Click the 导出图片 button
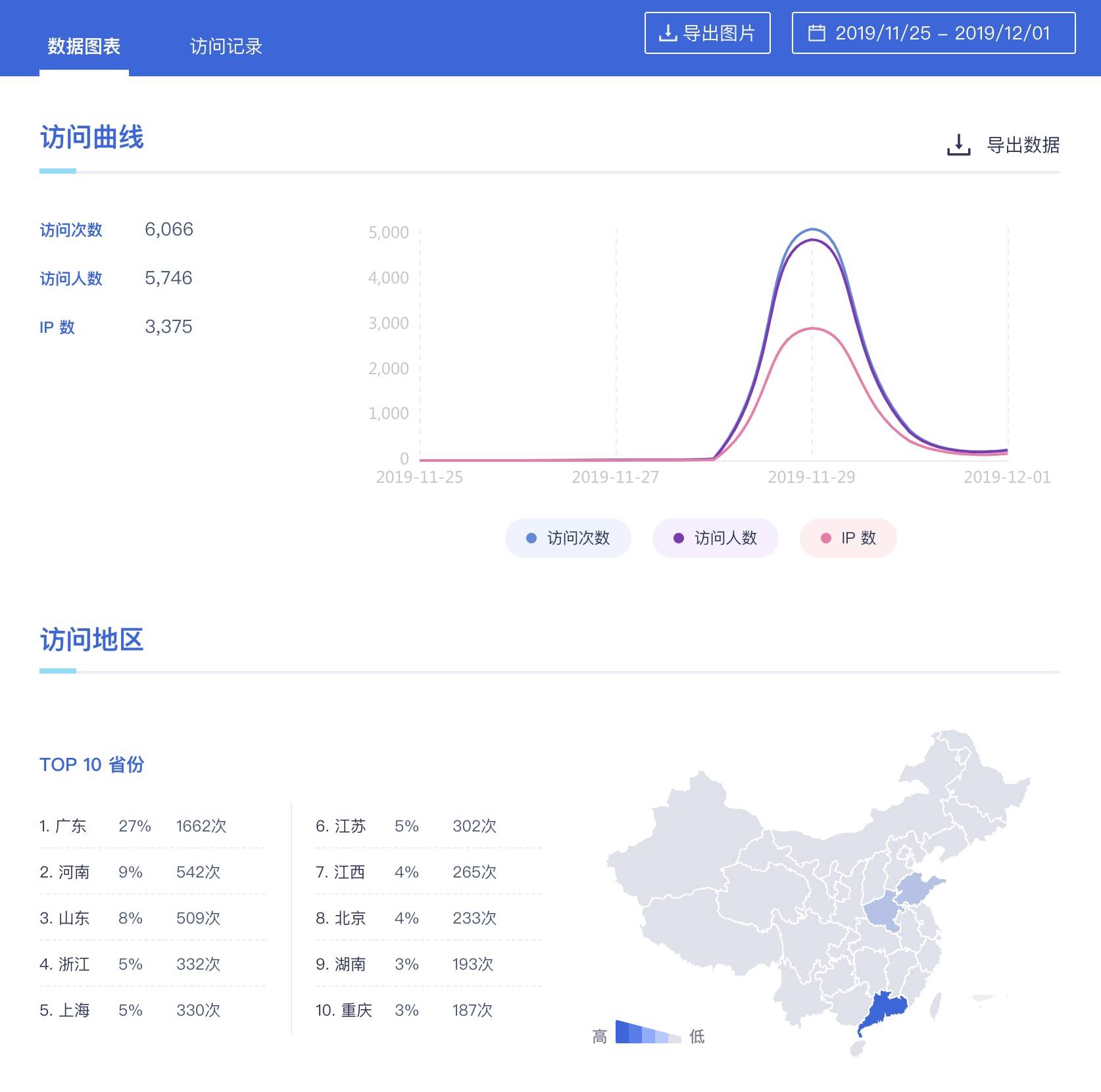 (707, 32)
